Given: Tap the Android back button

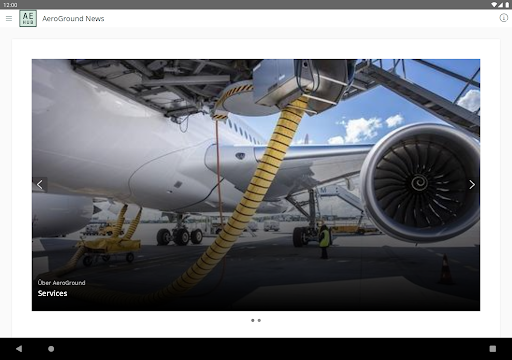Looking at the screenshot, I should click(19, 349).
